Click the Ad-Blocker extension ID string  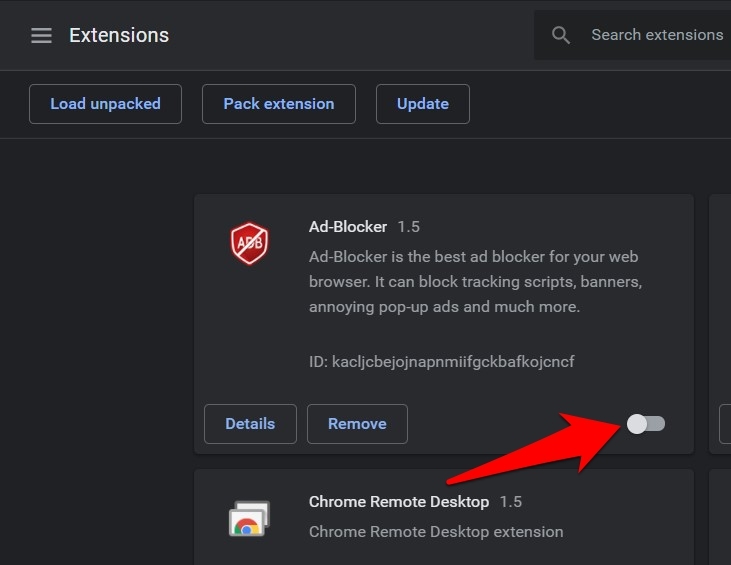click(441, 361)
